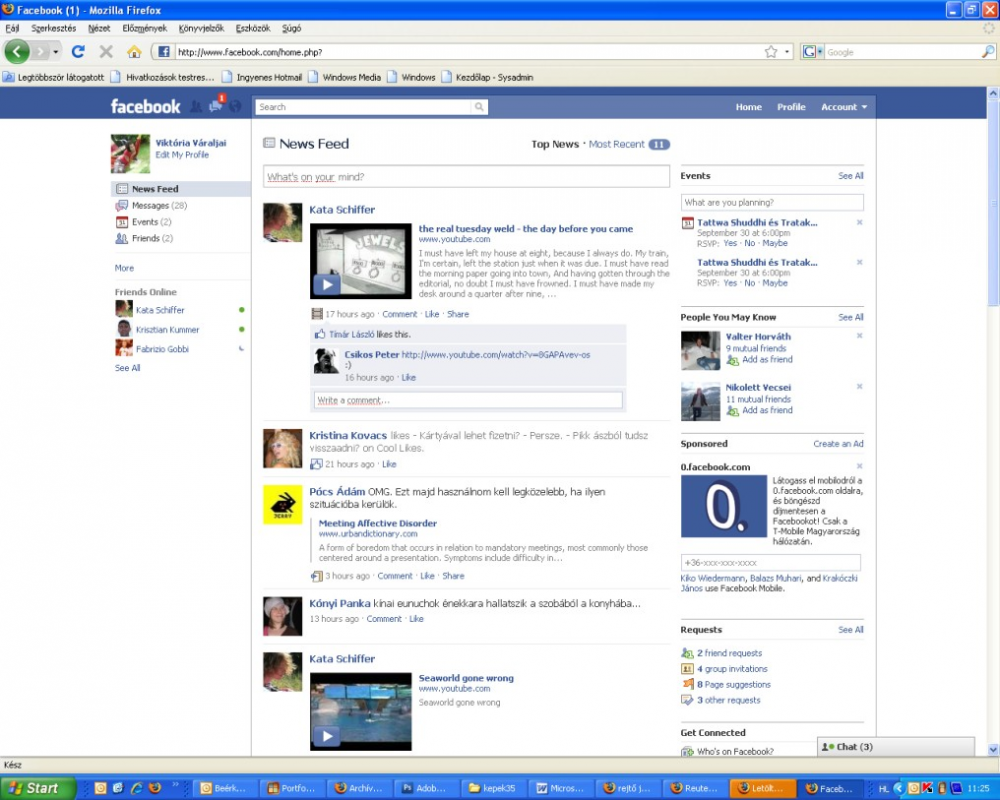
Task: Remove Nikolett Vecsei suggestion with X
Action: 859,387
